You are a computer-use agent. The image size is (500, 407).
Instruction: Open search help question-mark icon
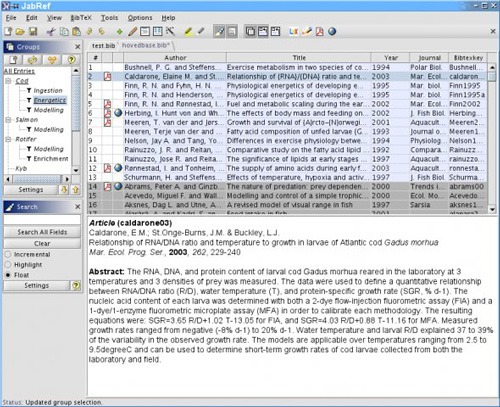76,286
